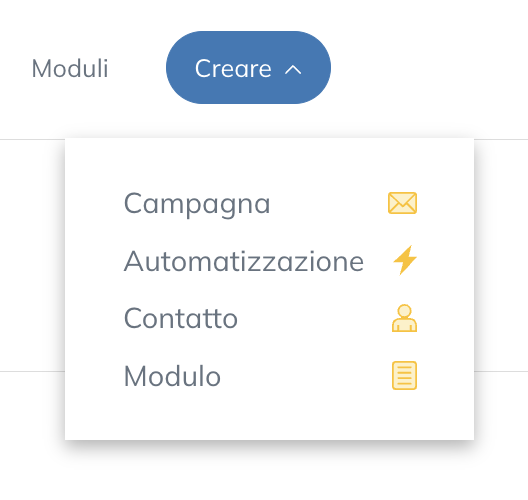Viewport: 528px width, 500px height.
Task: Click the yellow mail icon
Action: 402,203
